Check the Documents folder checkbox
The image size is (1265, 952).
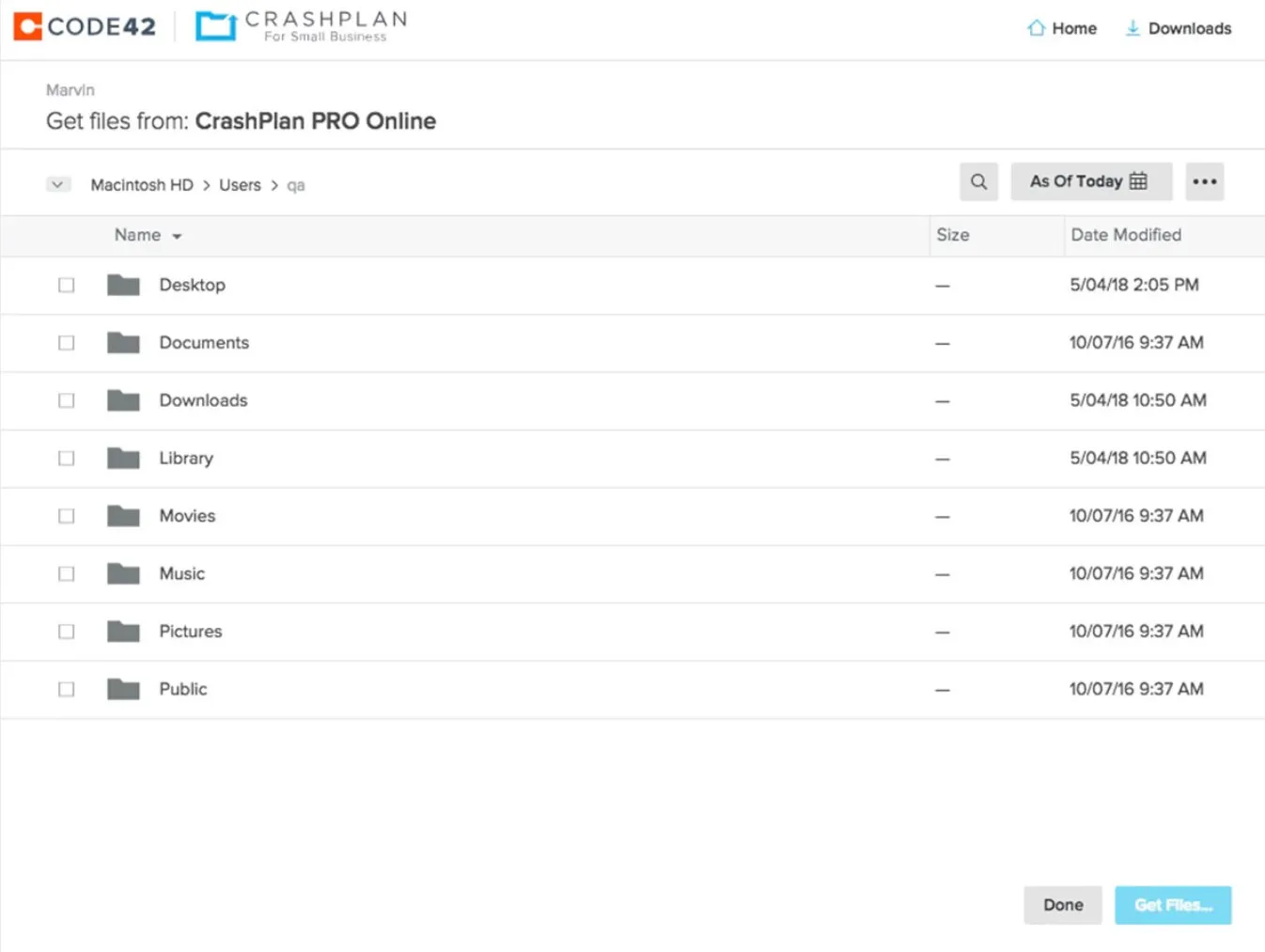pos(66,343)
